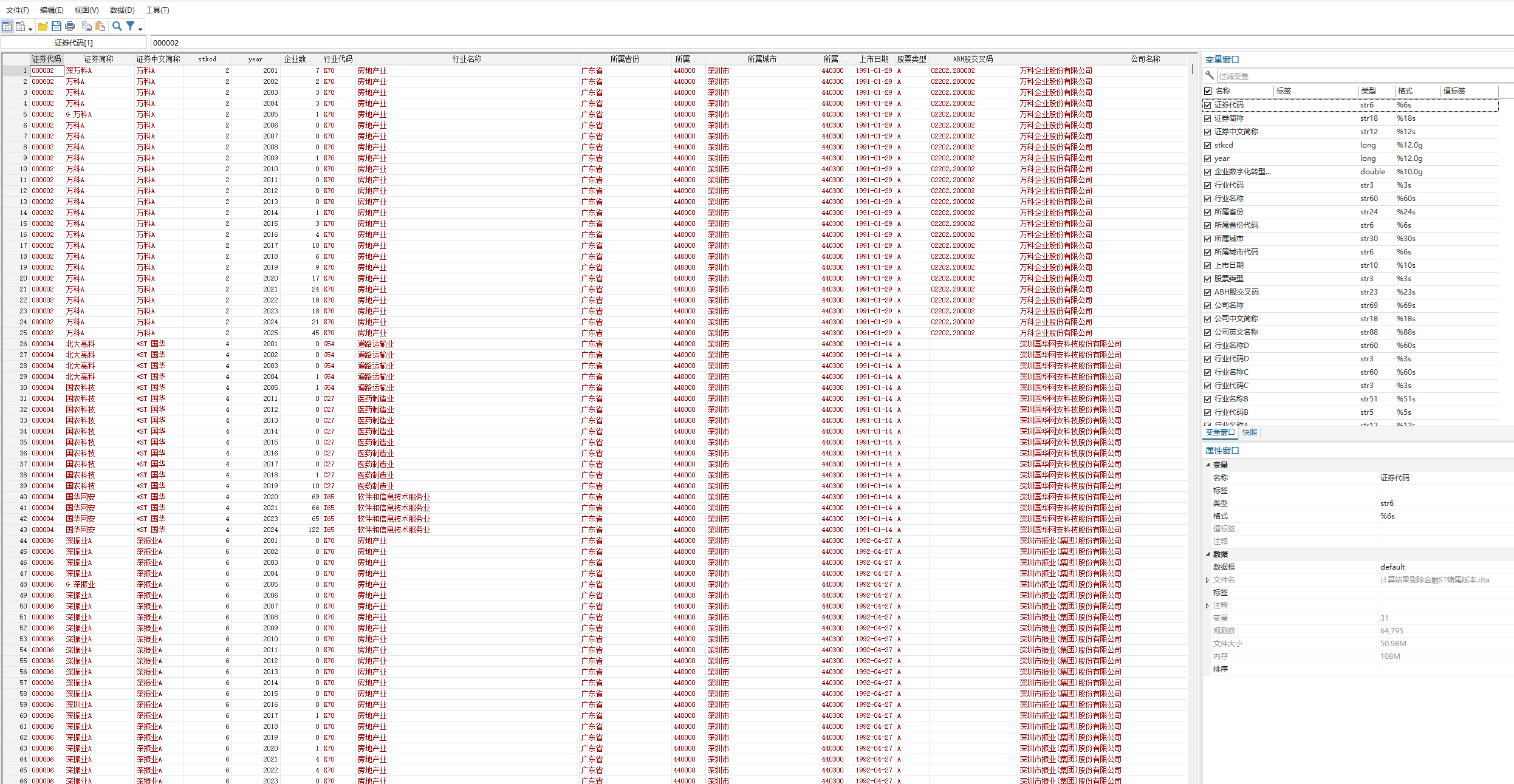Paste with the clipboard icon
Viewport: 1514px width, 784px height.
point(100,26)
